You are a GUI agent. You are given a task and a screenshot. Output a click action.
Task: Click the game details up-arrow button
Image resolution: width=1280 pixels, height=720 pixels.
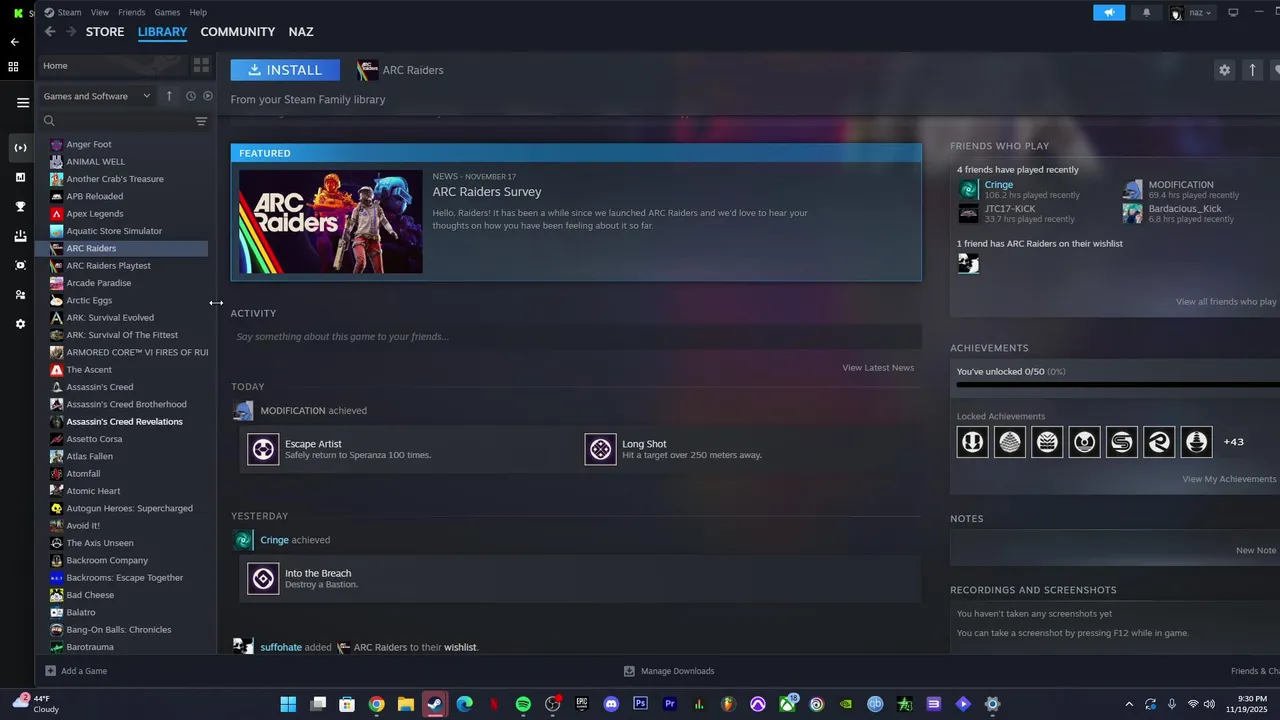pyautogui.click(x=1252, y=70)
